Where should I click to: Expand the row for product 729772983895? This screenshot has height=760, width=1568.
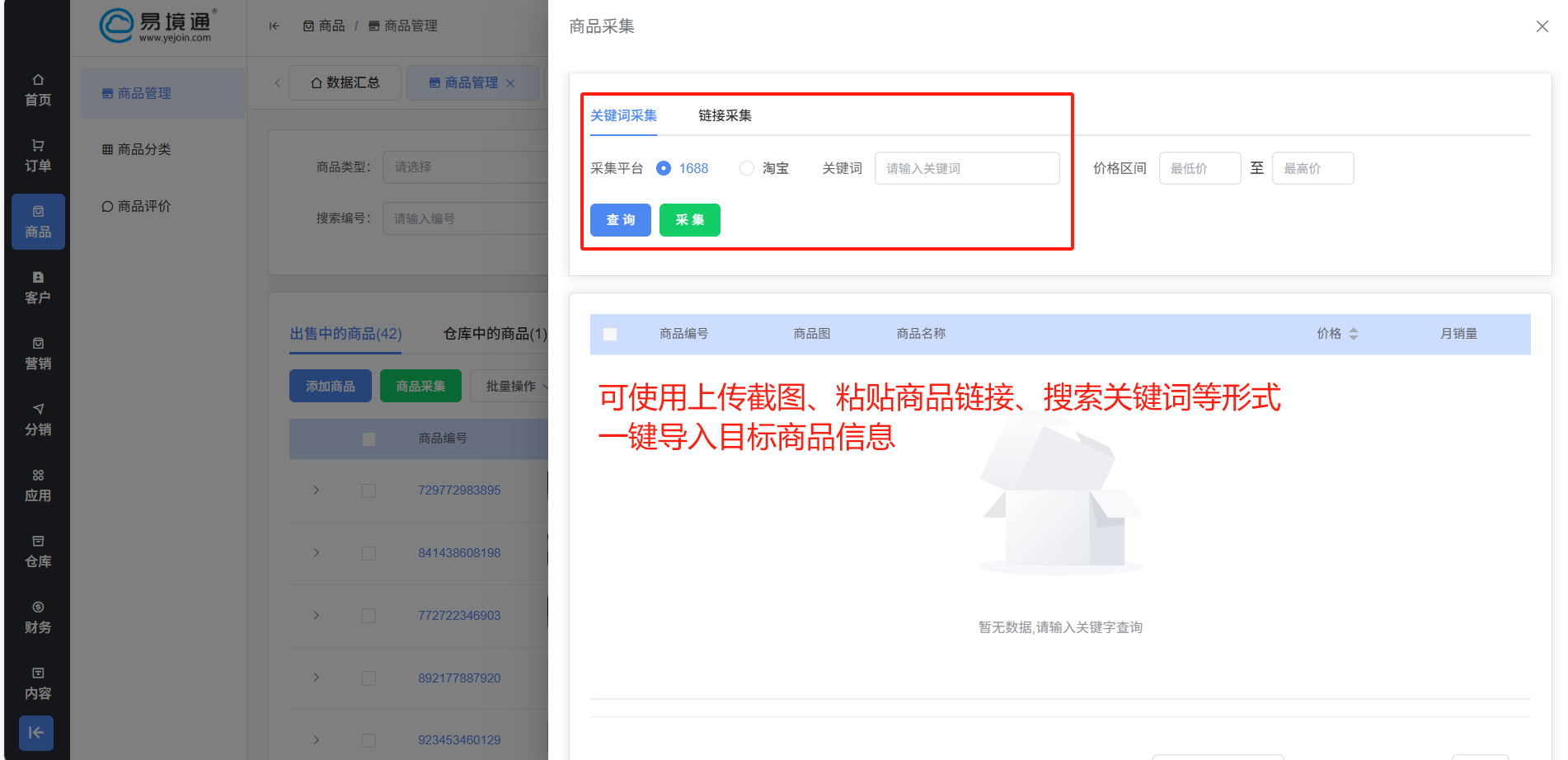316,490
